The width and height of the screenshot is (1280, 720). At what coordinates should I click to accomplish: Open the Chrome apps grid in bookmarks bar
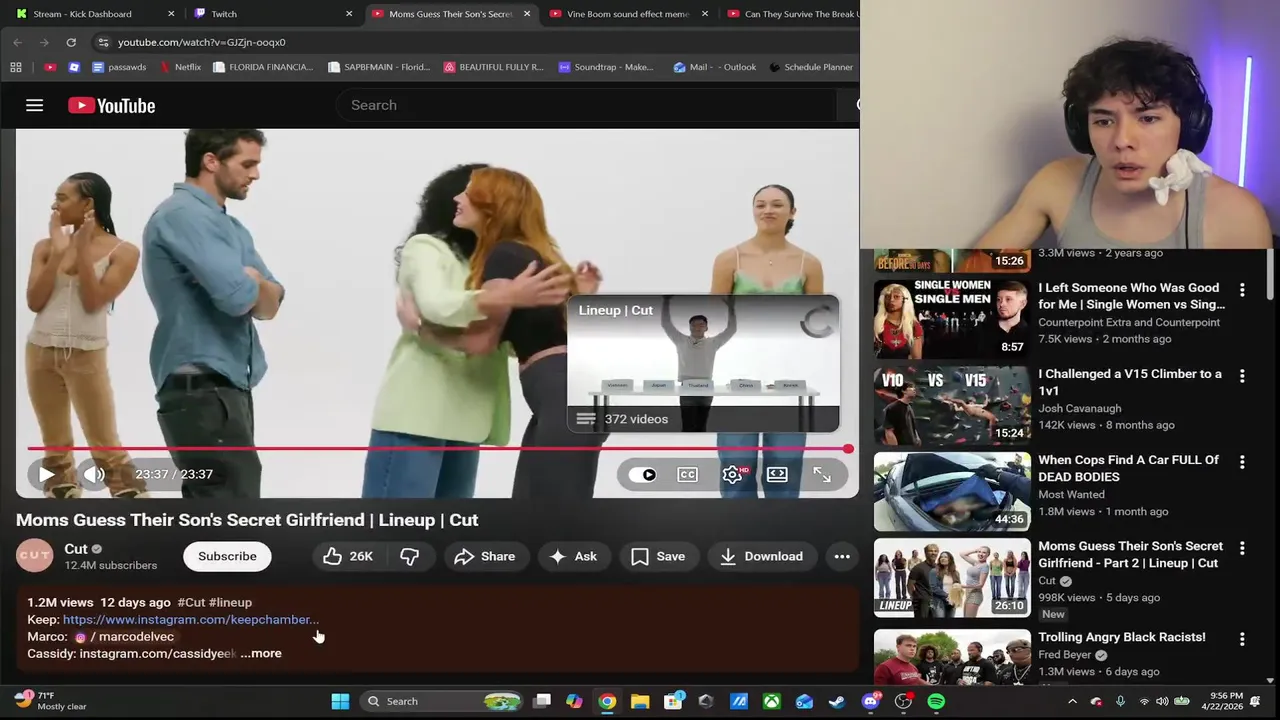click(15, 67)
